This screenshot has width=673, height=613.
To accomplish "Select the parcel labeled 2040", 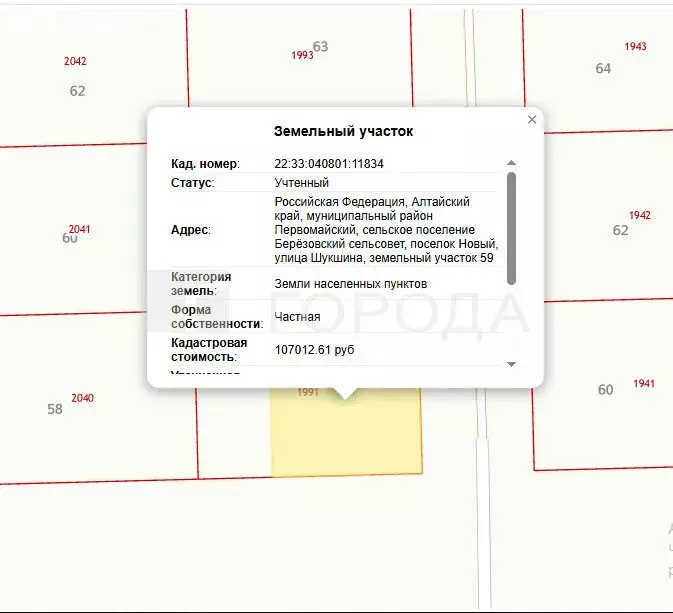I will [83, 398].
